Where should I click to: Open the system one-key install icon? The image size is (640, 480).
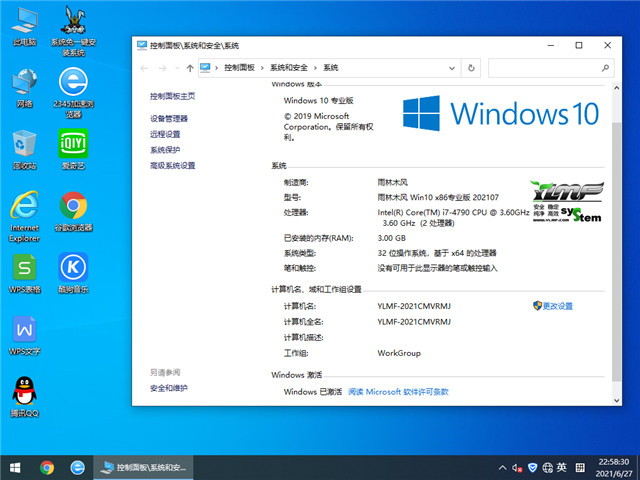[x=73, y=32]
